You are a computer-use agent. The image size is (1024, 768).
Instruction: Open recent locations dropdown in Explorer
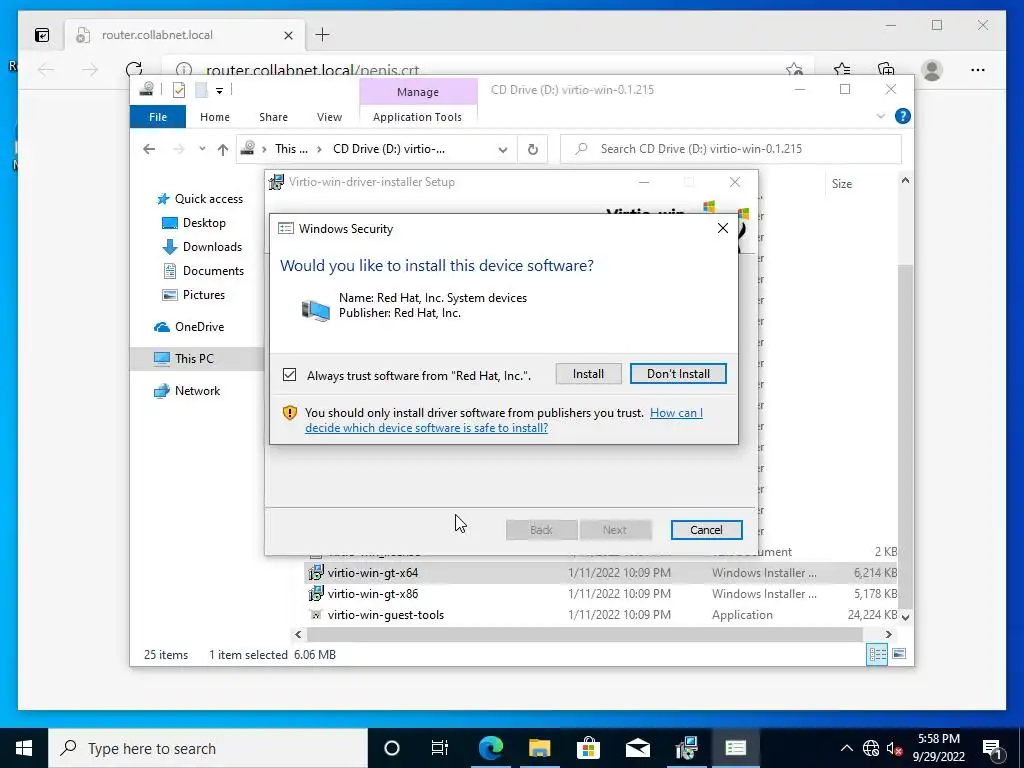(x=202, y=149)
